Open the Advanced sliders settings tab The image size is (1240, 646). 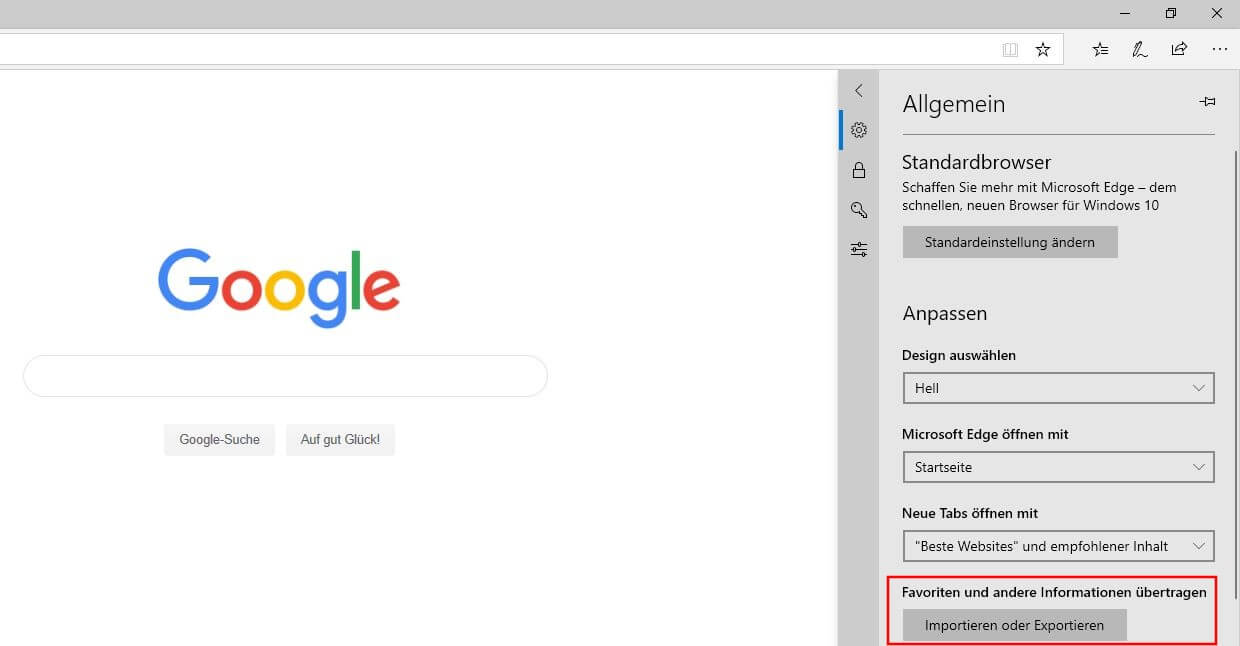pyautogui.click(x=858, y=250)
